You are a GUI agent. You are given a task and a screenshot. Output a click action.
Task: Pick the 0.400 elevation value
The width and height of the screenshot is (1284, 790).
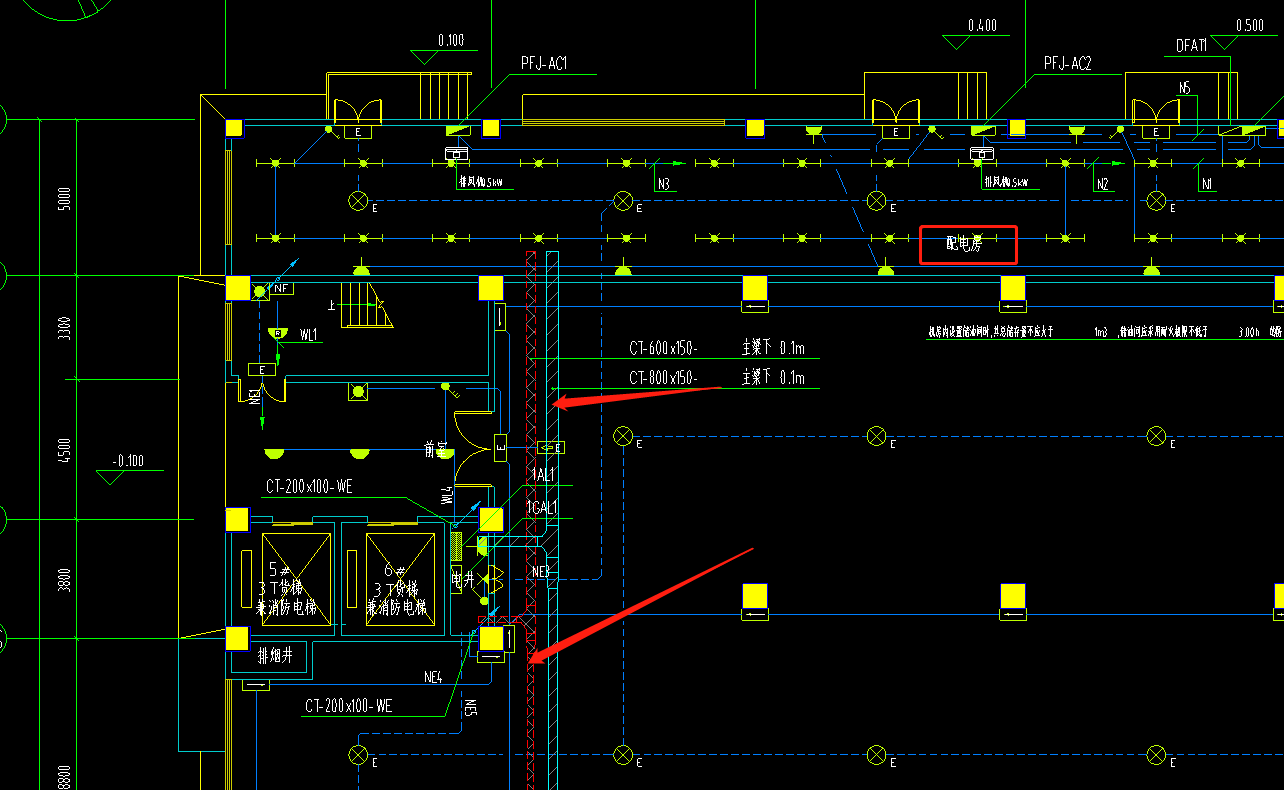(982, 26)
